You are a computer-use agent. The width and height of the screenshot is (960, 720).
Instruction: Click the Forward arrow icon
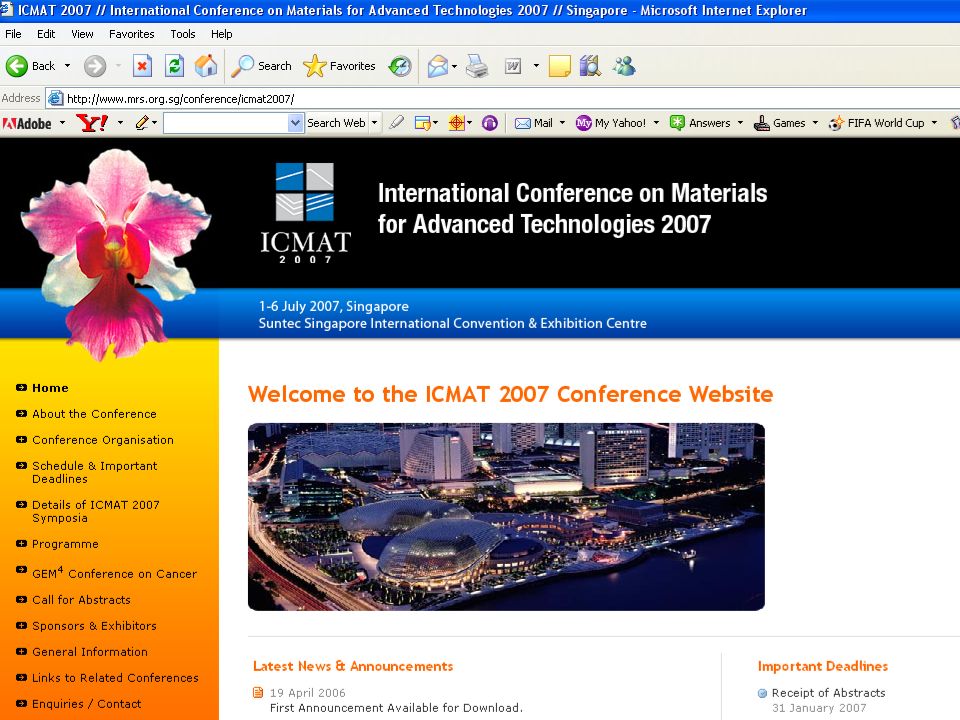(x=95, y=66)
